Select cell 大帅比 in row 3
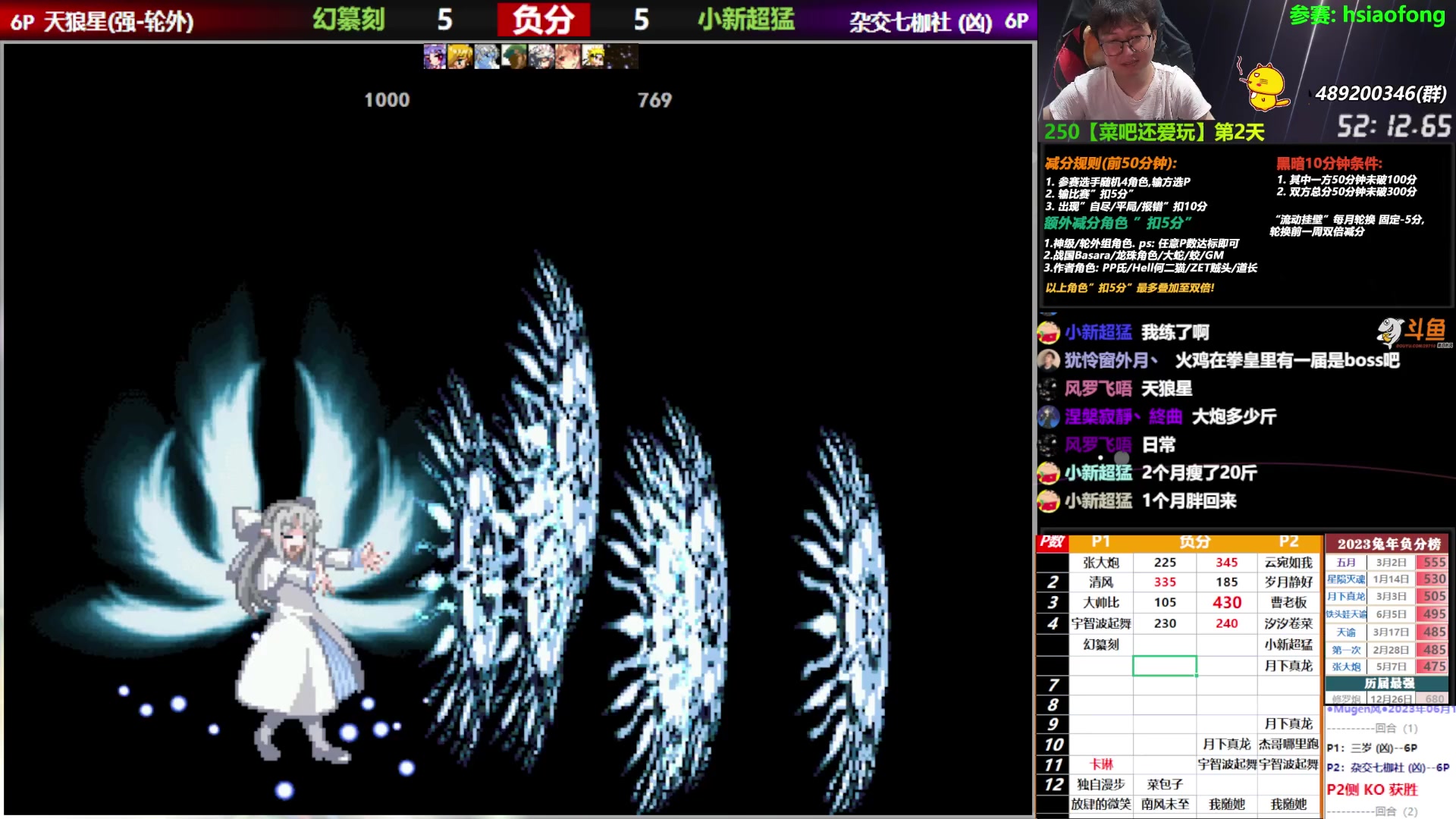The width and height of the screenshot is (1456, 819). pyautogui.click(x=1101, y=603)
